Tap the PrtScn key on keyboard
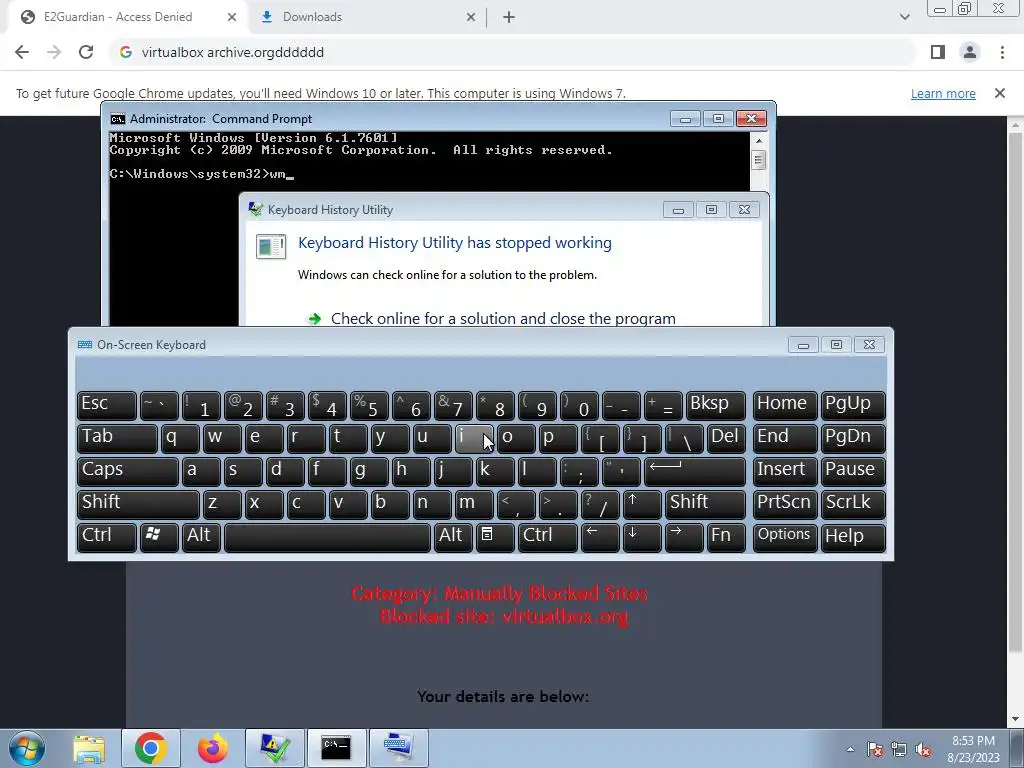1024x768 pixels. pyautogui.click(x=784, y=504)
